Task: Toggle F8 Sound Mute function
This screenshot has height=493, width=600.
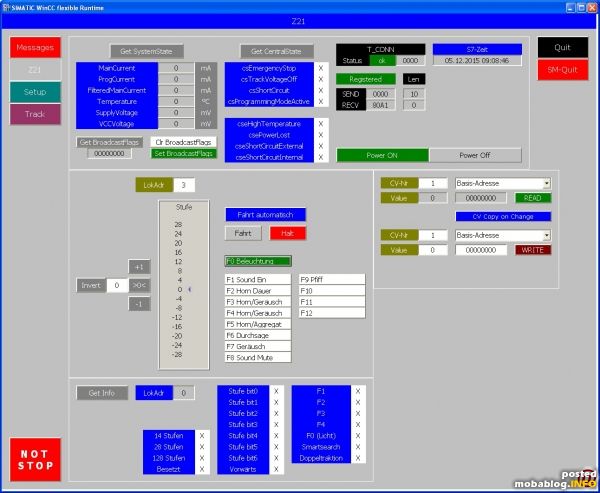Action: (258, 358)
